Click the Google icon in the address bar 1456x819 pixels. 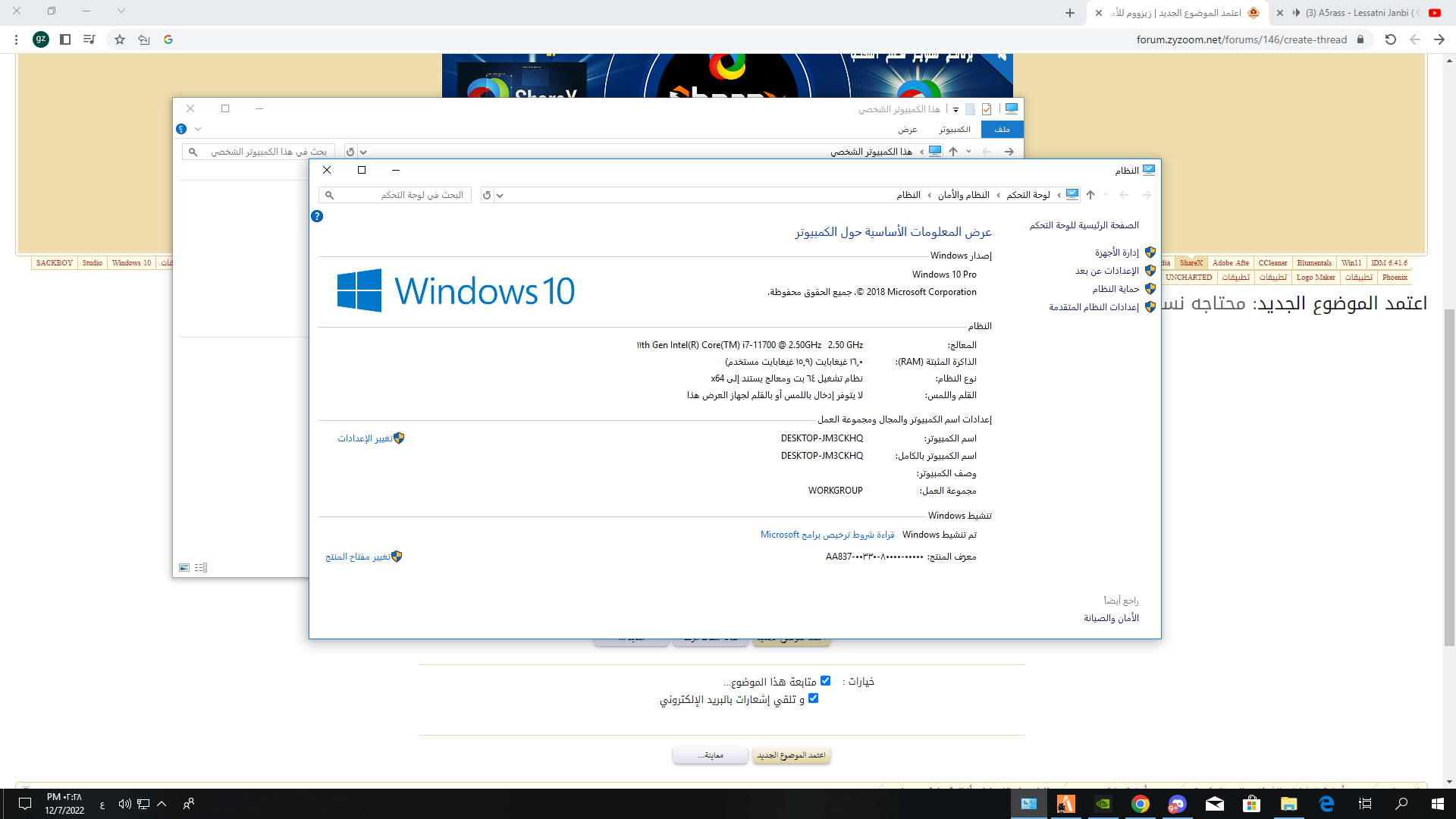168,39
